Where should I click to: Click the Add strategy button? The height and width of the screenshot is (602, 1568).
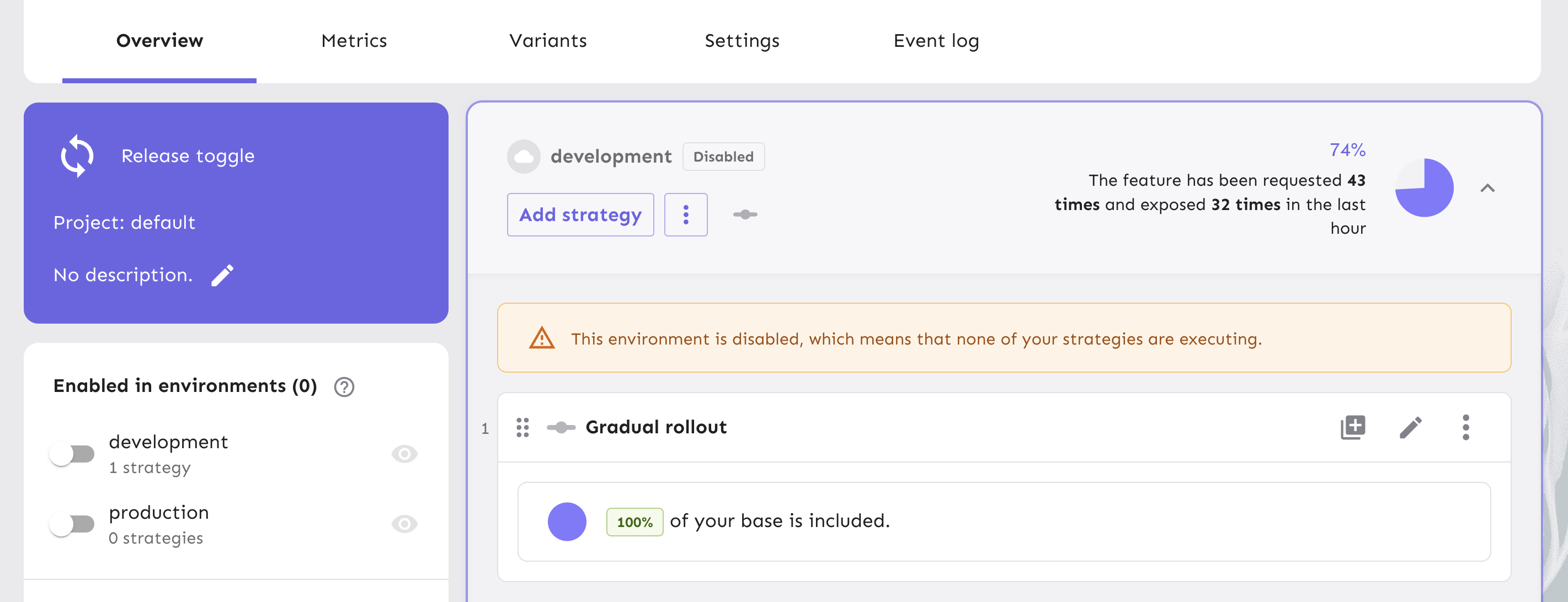click(579, 214)
